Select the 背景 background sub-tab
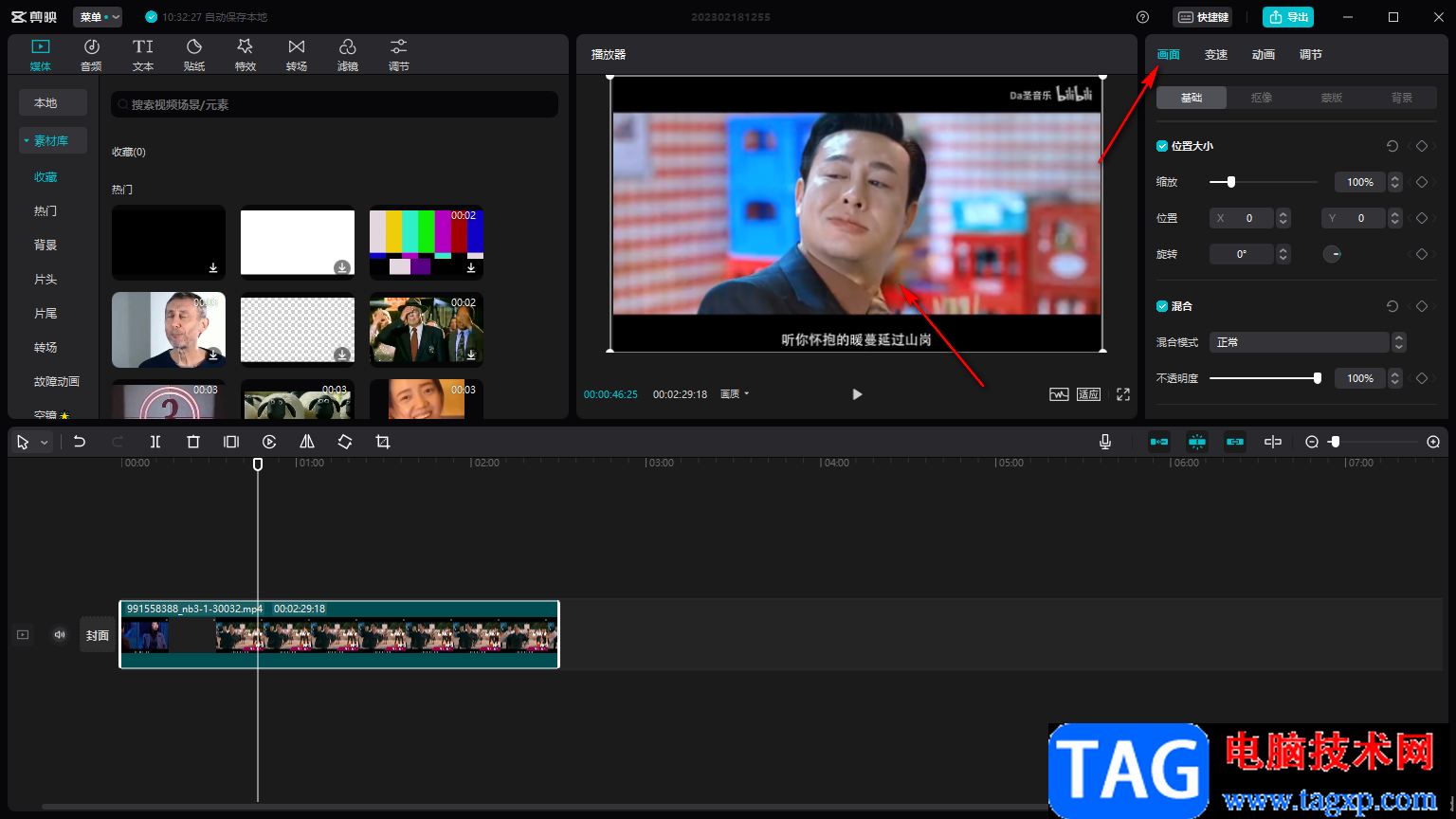Image resolution: width=1456 pixels, height=819 pixels. 1402,98
